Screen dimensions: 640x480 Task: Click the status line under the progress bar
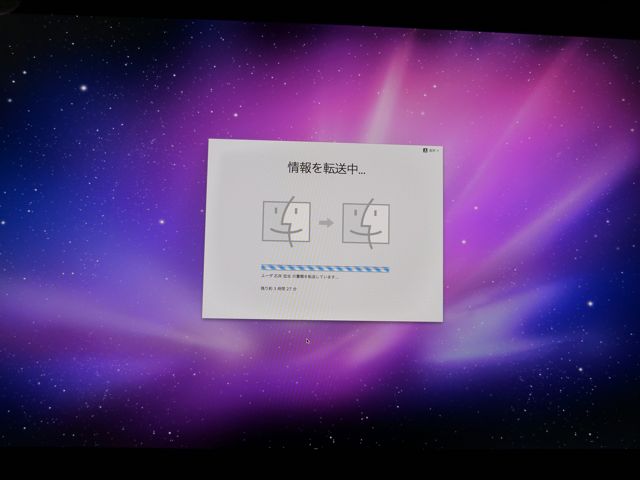click(x=300, y=276)
